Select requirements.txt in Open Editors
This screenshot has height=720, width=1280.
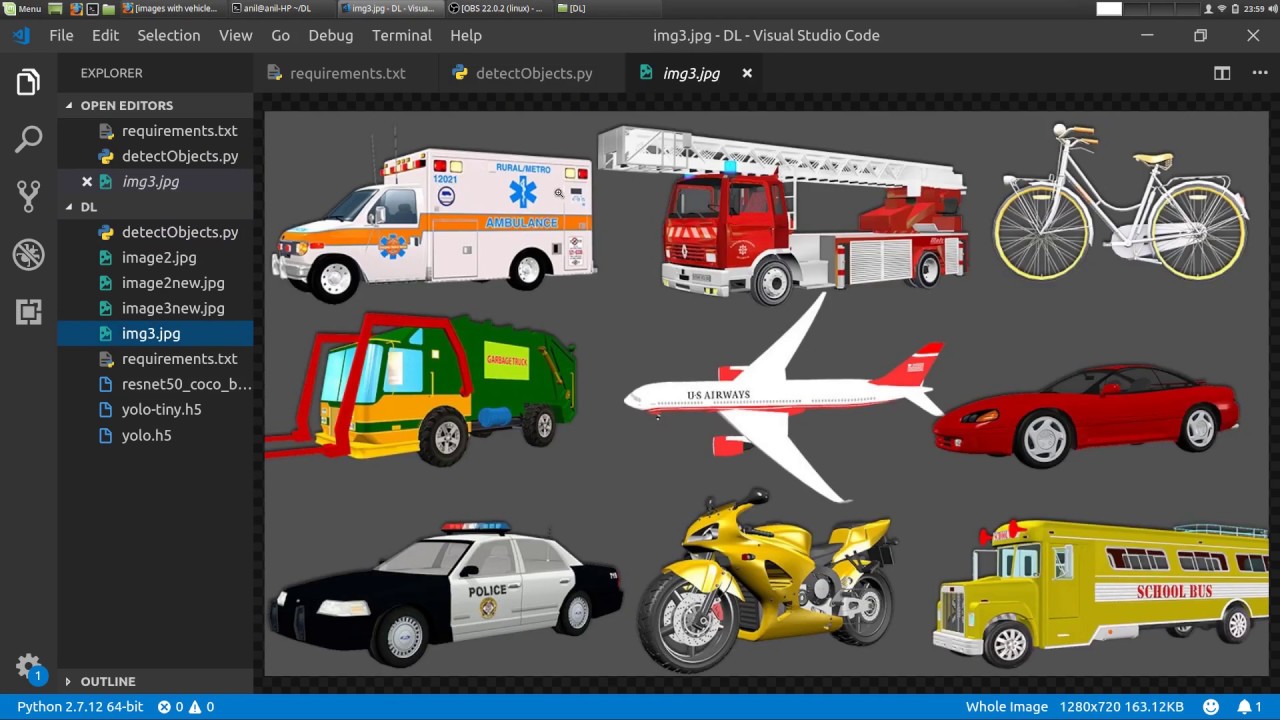click(x=155, y=131)
